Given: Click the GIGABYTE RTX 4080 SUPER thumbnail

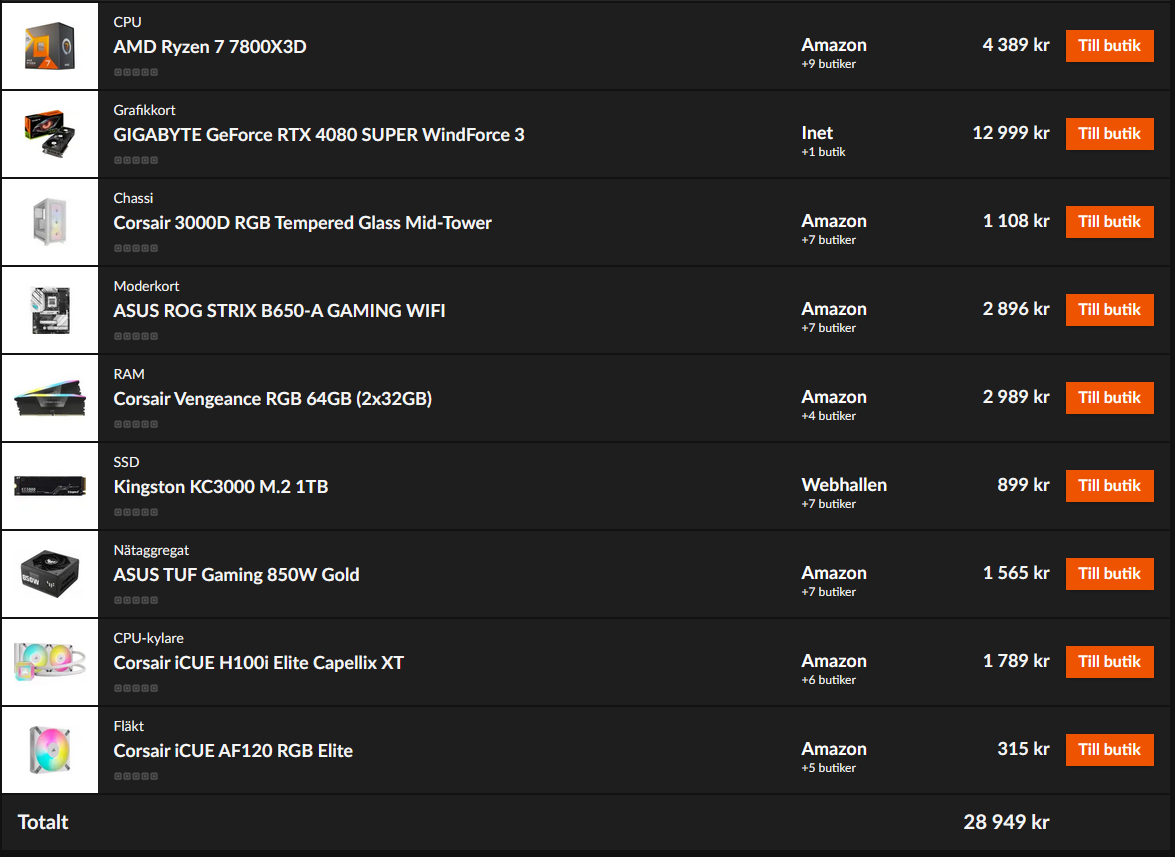Looking at the screenshot, I should 49,134.
